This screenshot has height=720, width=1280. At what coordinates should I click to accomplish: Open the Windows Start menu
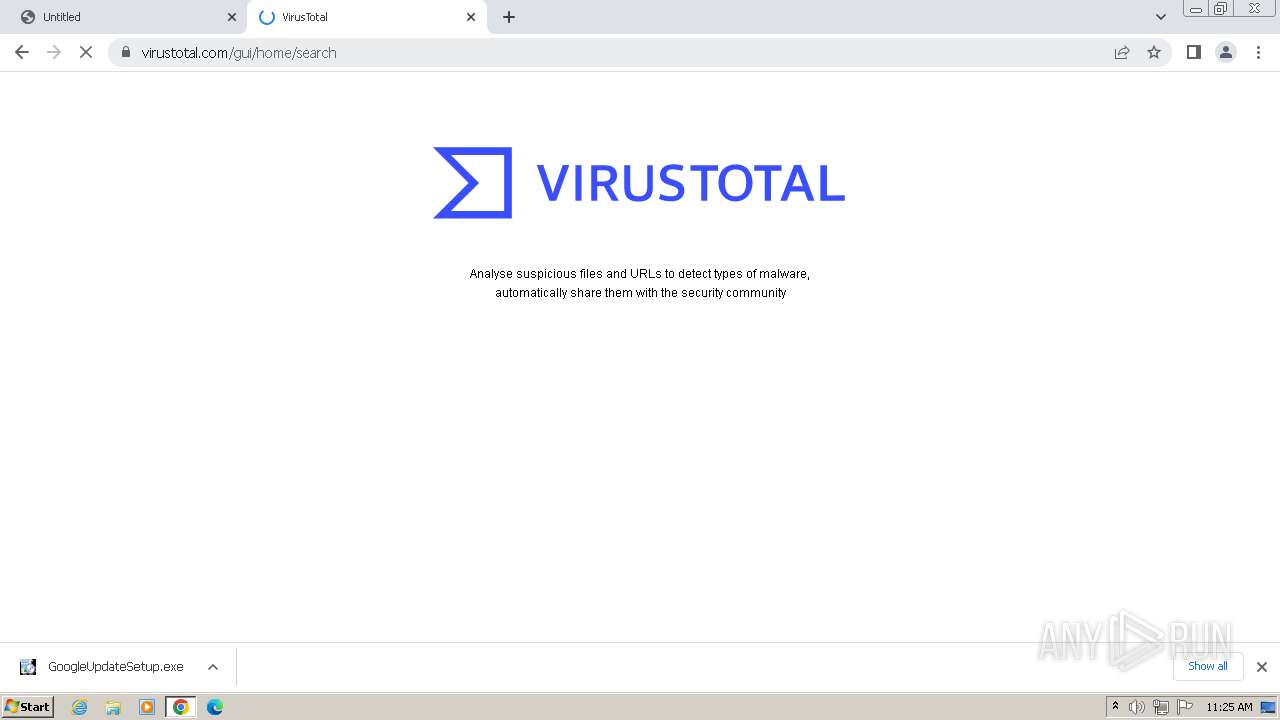28,707
